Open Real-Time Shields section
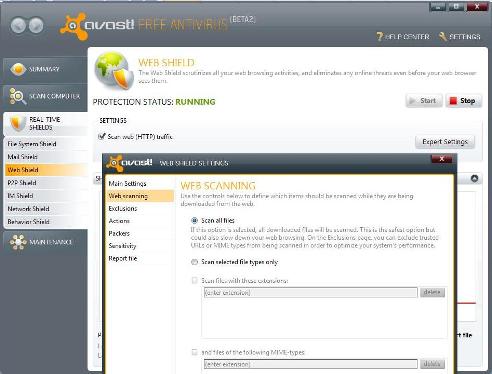The width and height of the screenshot is (492, 374). coord(45,124)
